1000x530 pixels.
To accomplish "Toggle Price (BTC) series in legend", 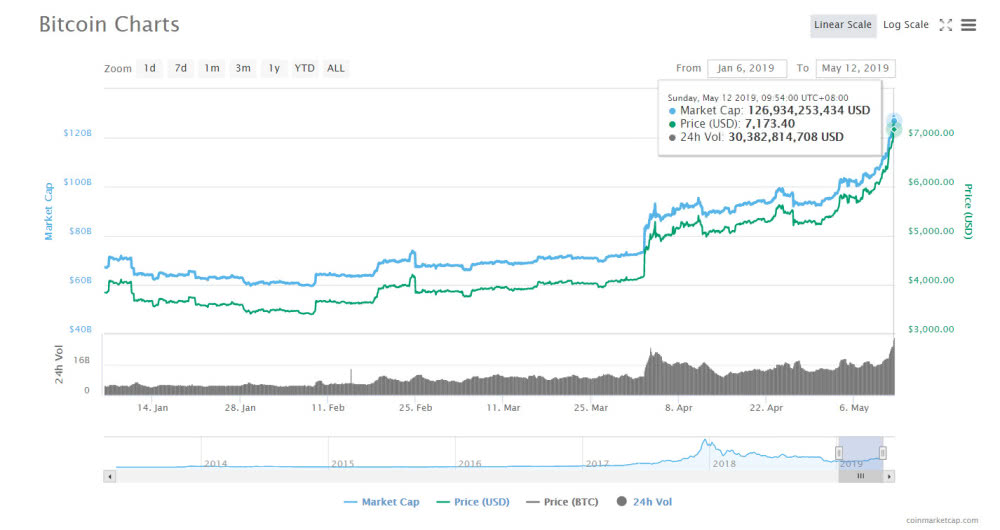I will (x=562, y=502).
